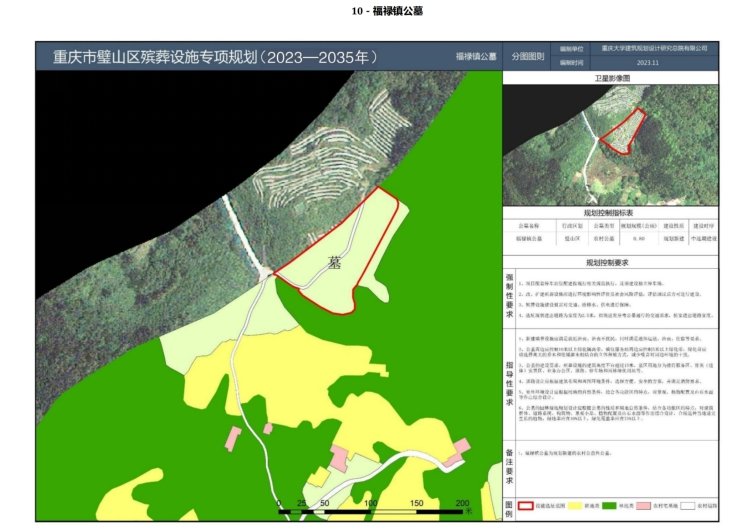Click the "强制性要求" vertical label

509,296
